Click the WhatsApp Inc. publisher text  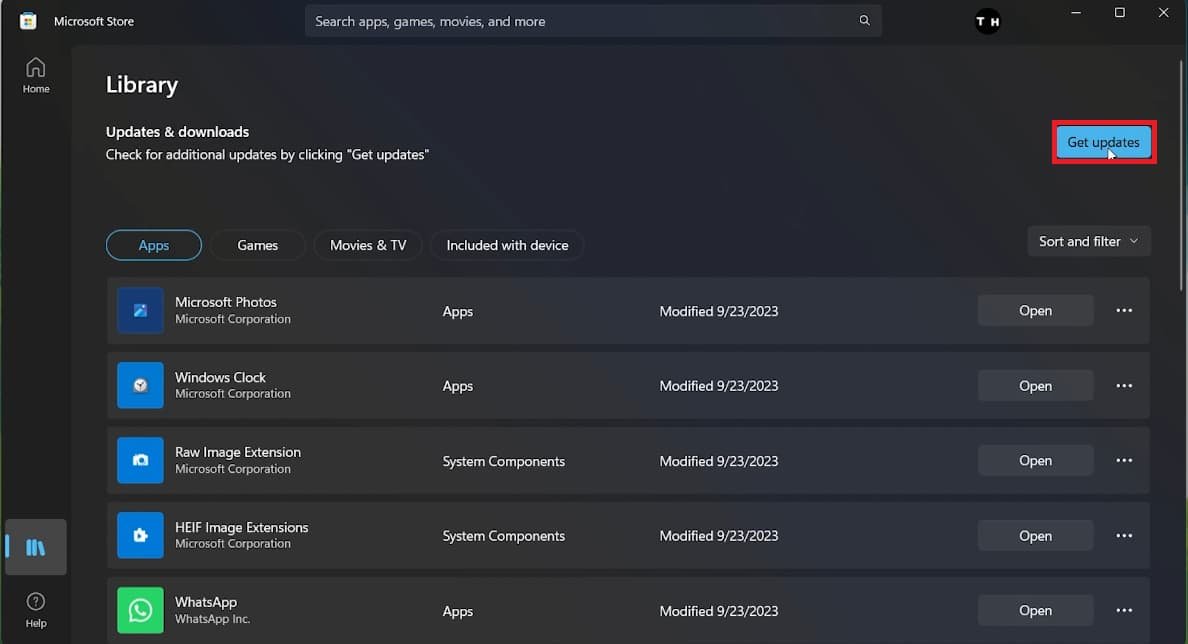pyautogui.click(x=213, y=619)
